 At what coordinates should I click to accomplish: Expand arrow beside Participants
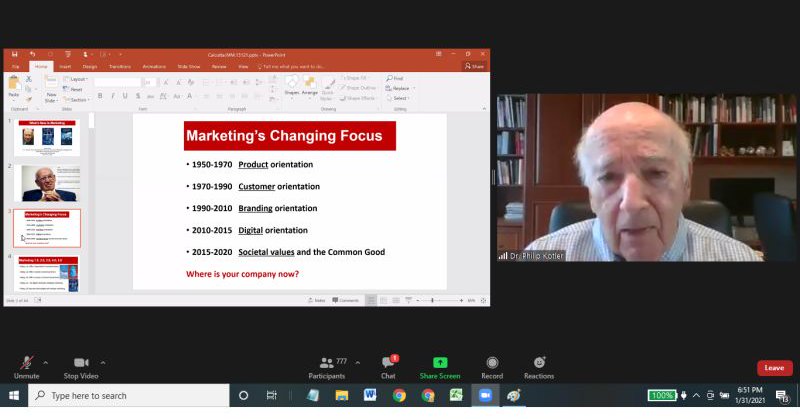pyautogui.click(x=358, y=363)
